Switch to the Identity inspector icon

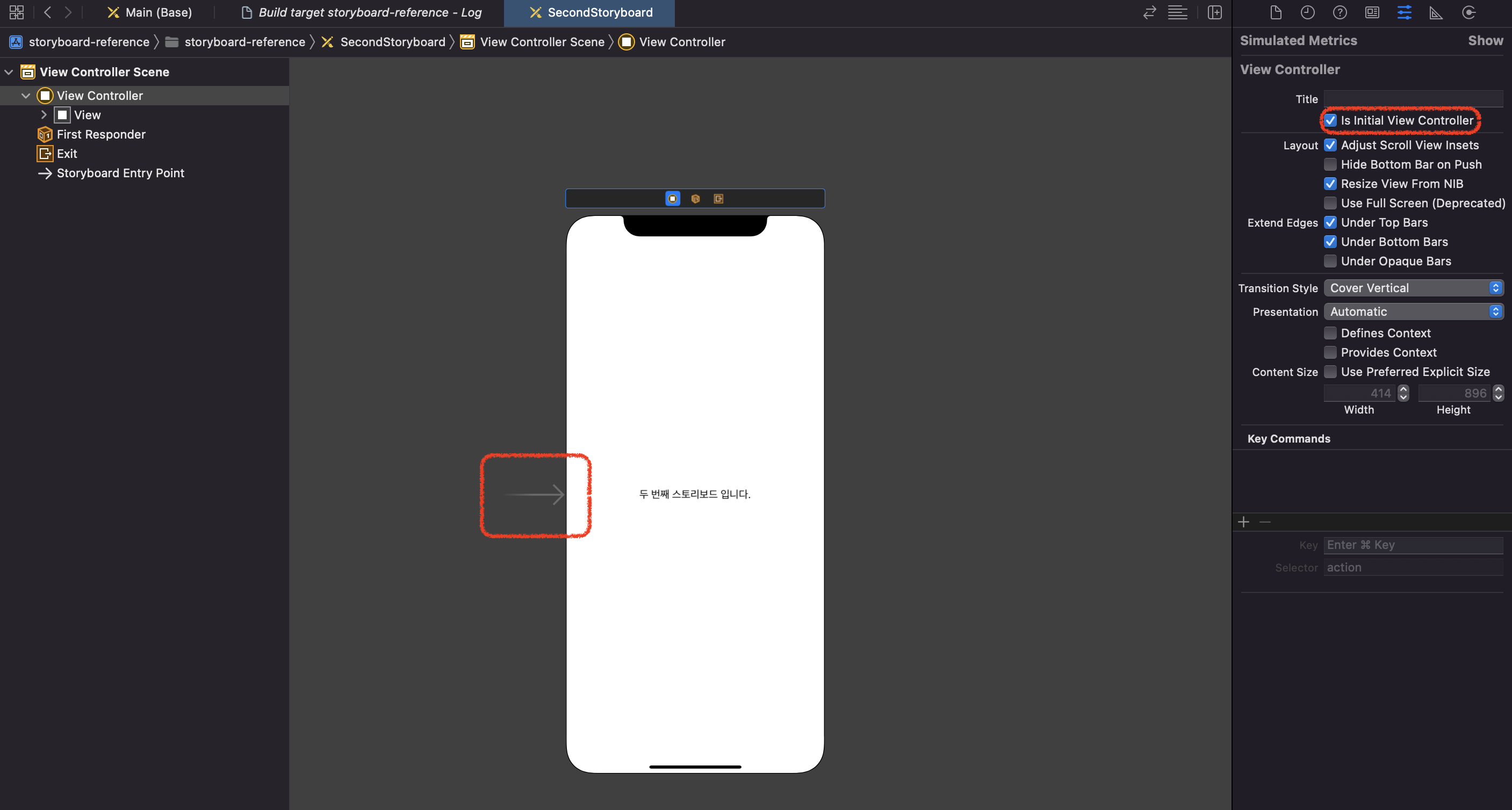pyautogui.click(x=1372, y=12)
